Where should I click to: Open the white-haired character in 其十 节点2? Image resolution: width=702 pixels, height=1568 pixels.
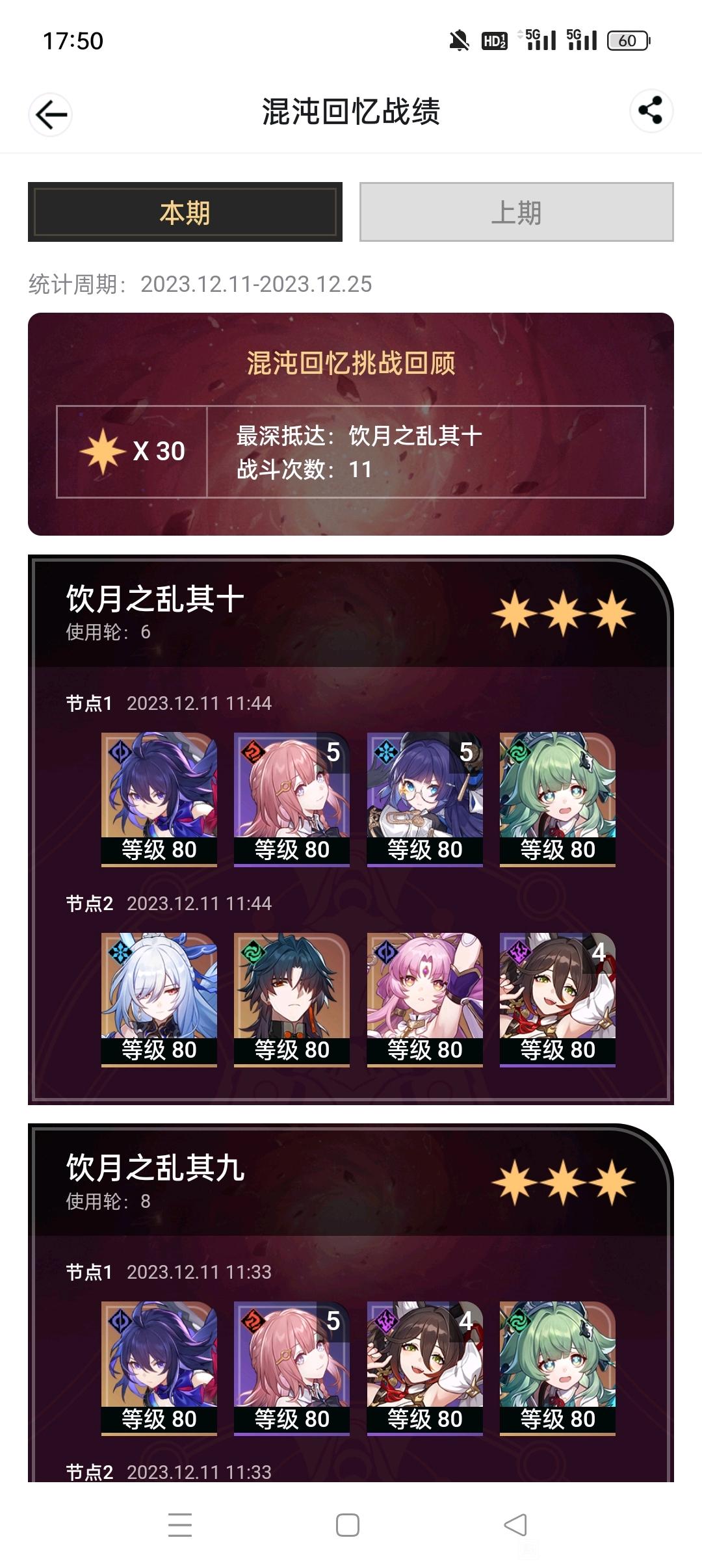pos(159,1000)
